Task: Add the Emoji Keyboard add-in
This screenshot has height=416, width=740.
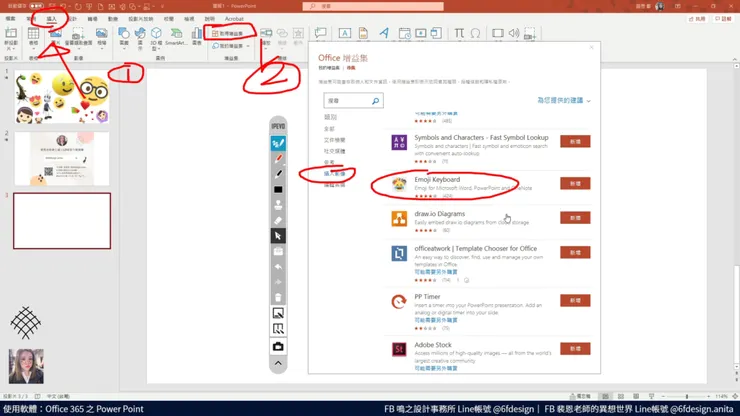Action: coord(575,183)
